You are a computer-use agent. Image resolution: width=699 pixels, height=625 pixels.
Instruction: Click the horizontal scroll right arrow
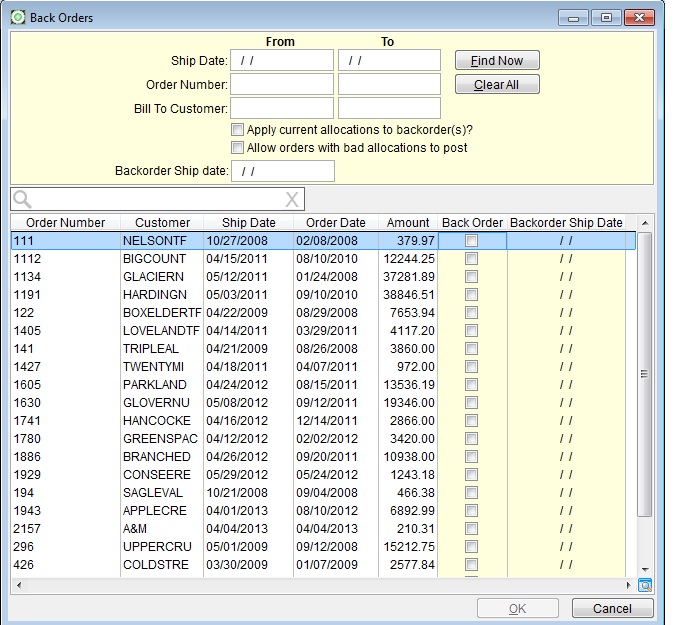pyautogui.click(x=630, y=585)
